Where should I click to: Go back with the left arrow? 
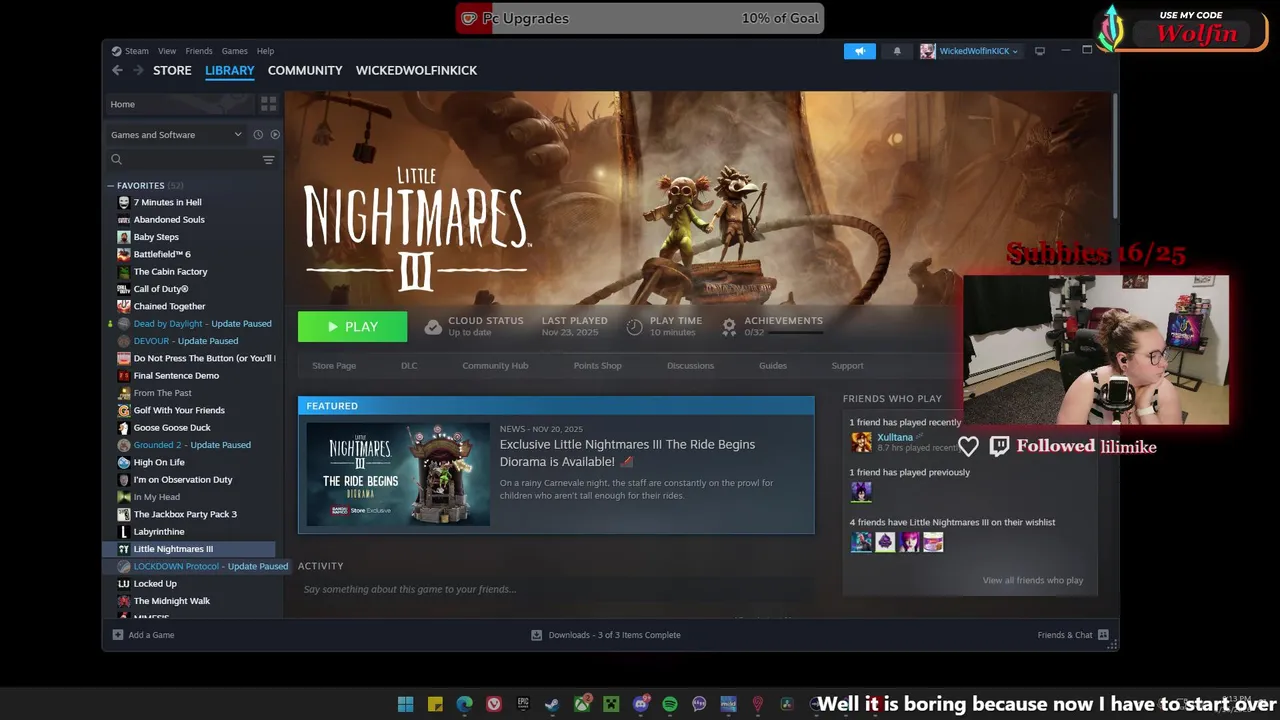pyautogui.click(x=117, y=70)
